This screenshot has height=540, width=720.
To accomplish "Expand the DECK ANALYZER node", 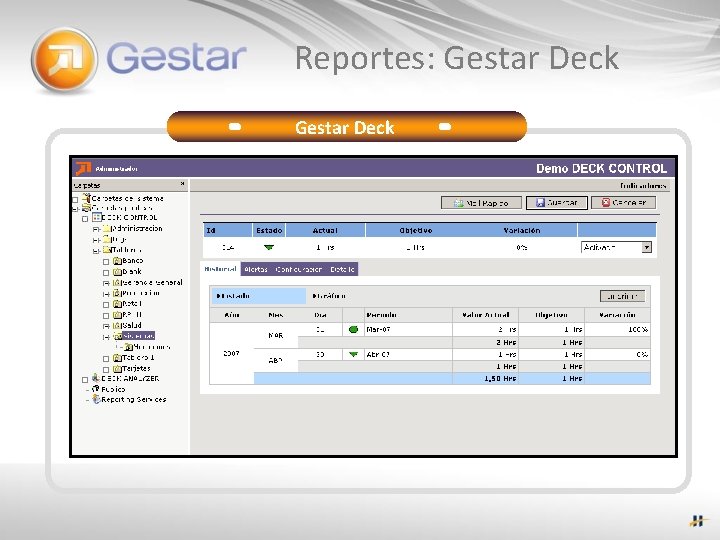I will (85, 380).
